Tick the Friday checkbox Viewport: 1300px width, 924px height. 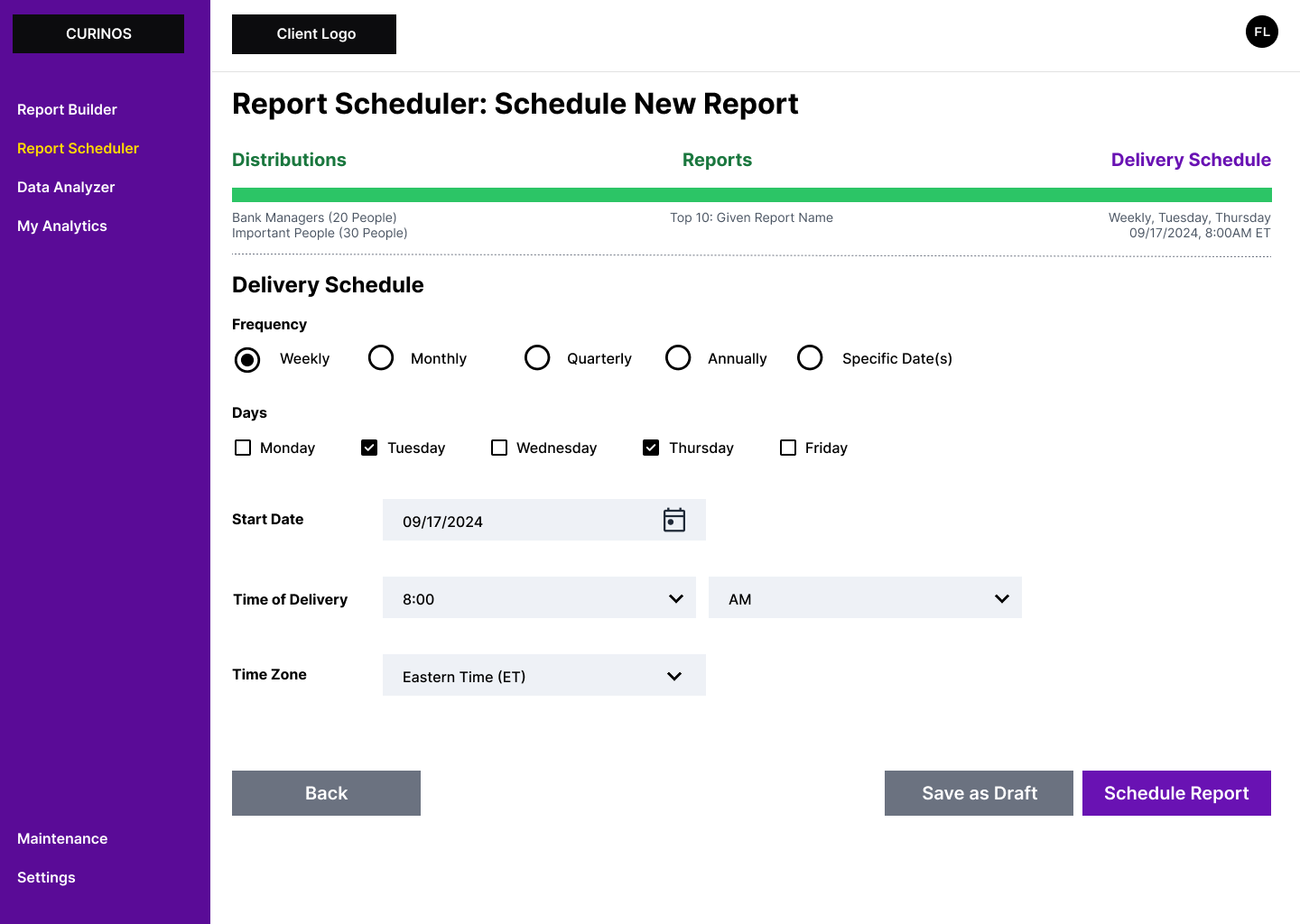click(788, 448)
